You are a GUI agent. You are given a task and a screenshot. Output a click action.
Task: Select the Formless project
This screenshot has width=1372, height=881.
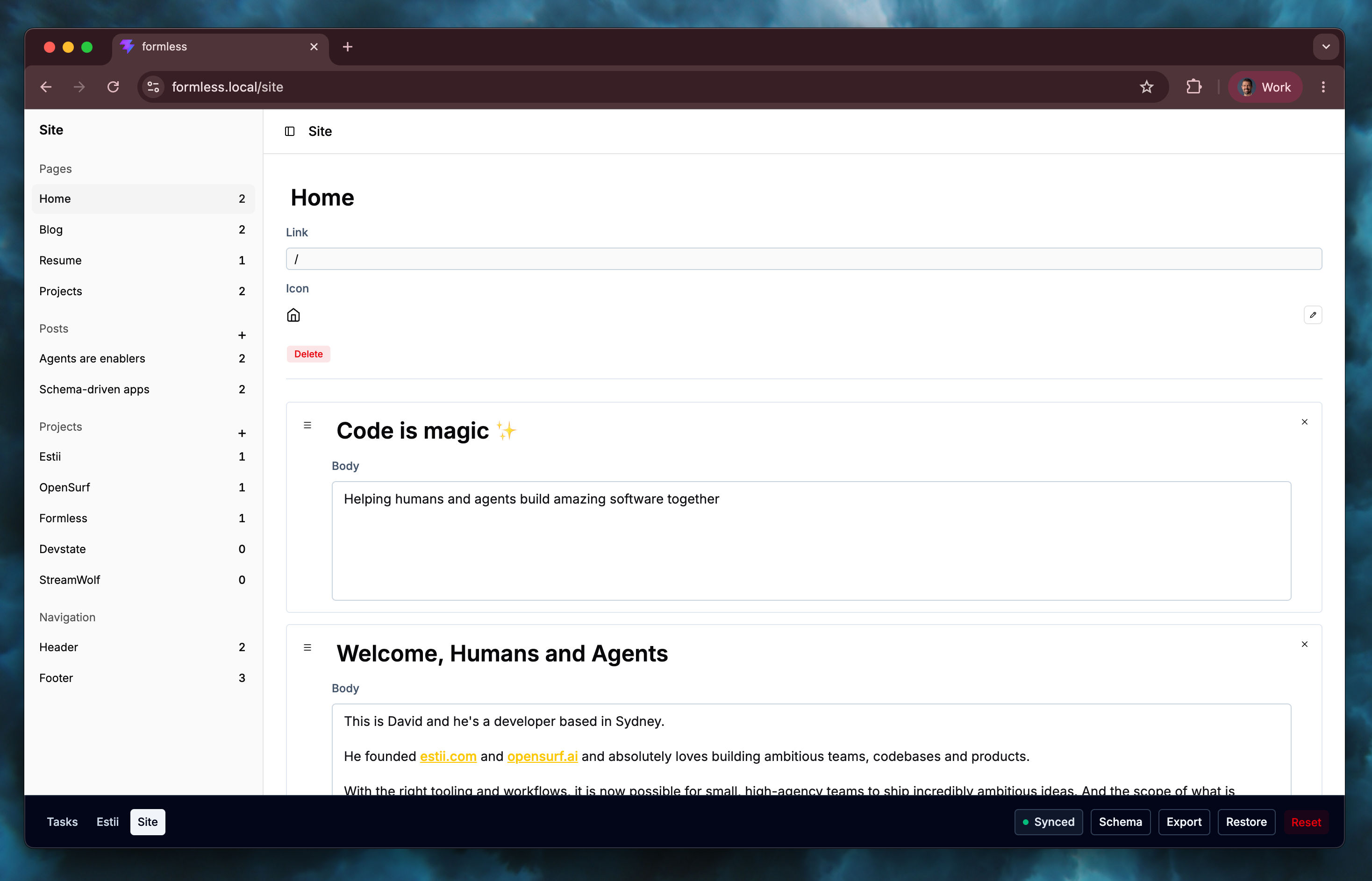(143, 519)
